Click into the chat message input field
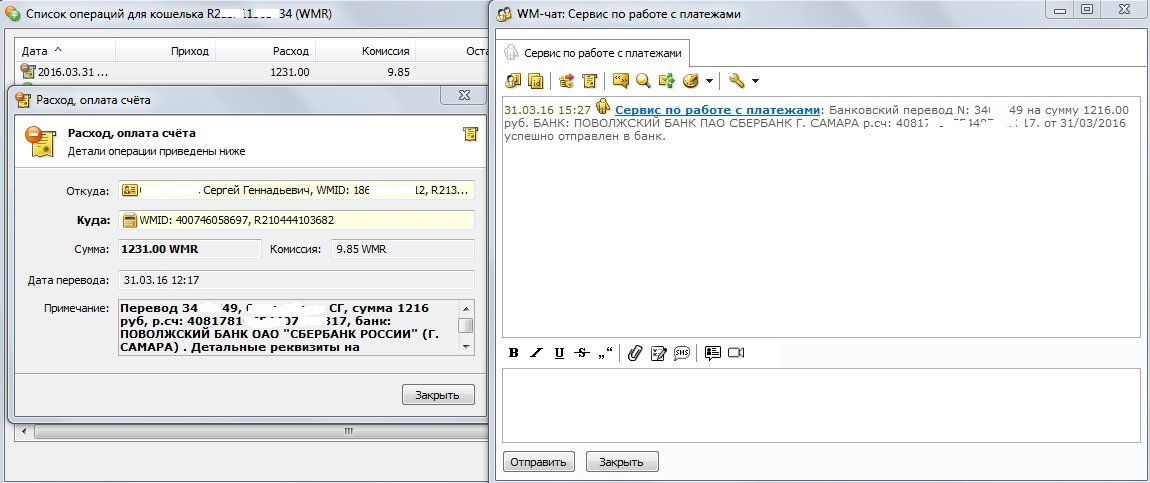Viewport: 1150px width, 483px height. pyautogui.click(x=821, y=405)
